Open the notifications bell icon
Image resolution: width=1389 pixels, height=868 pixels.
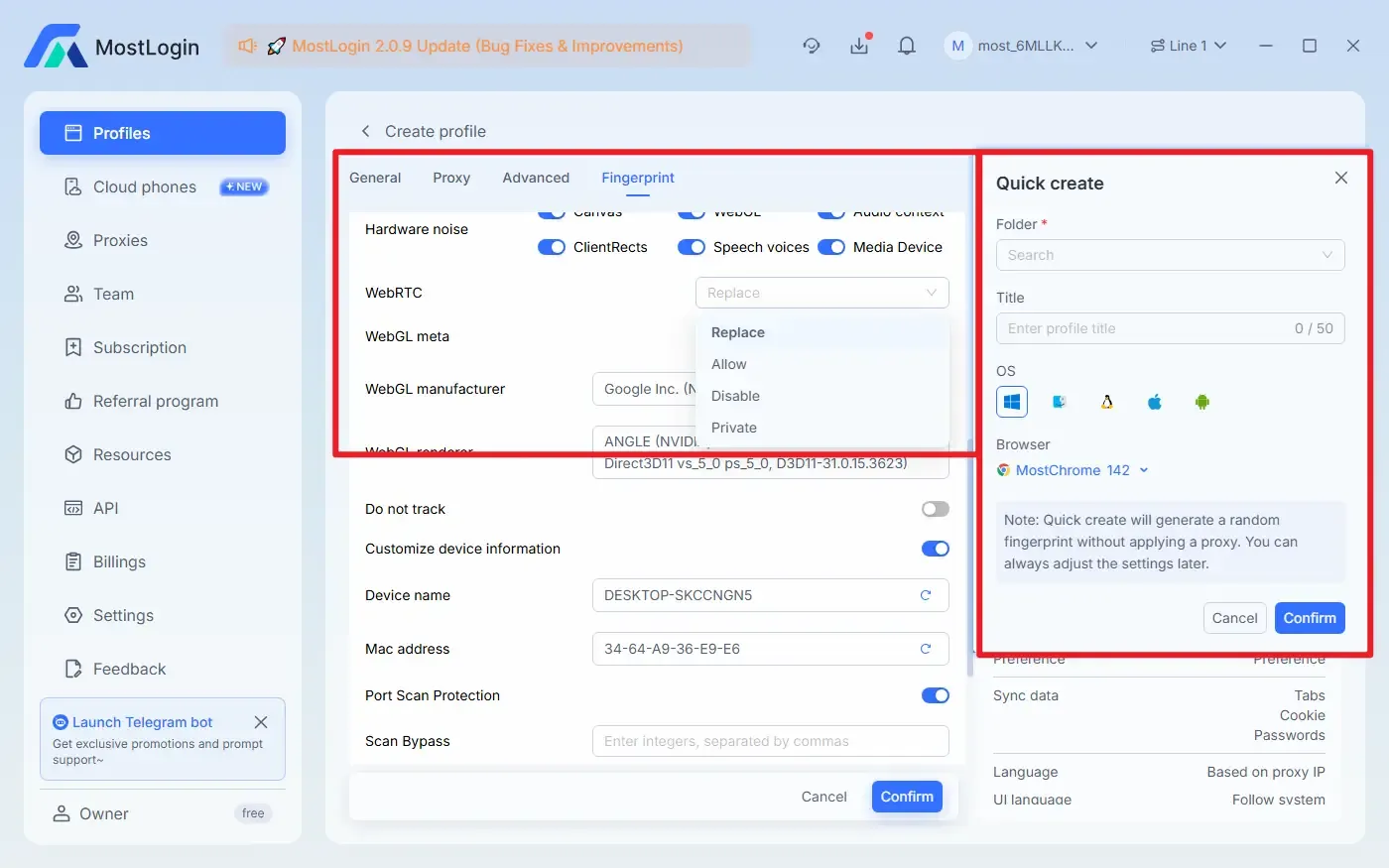[x=906, y=46]
